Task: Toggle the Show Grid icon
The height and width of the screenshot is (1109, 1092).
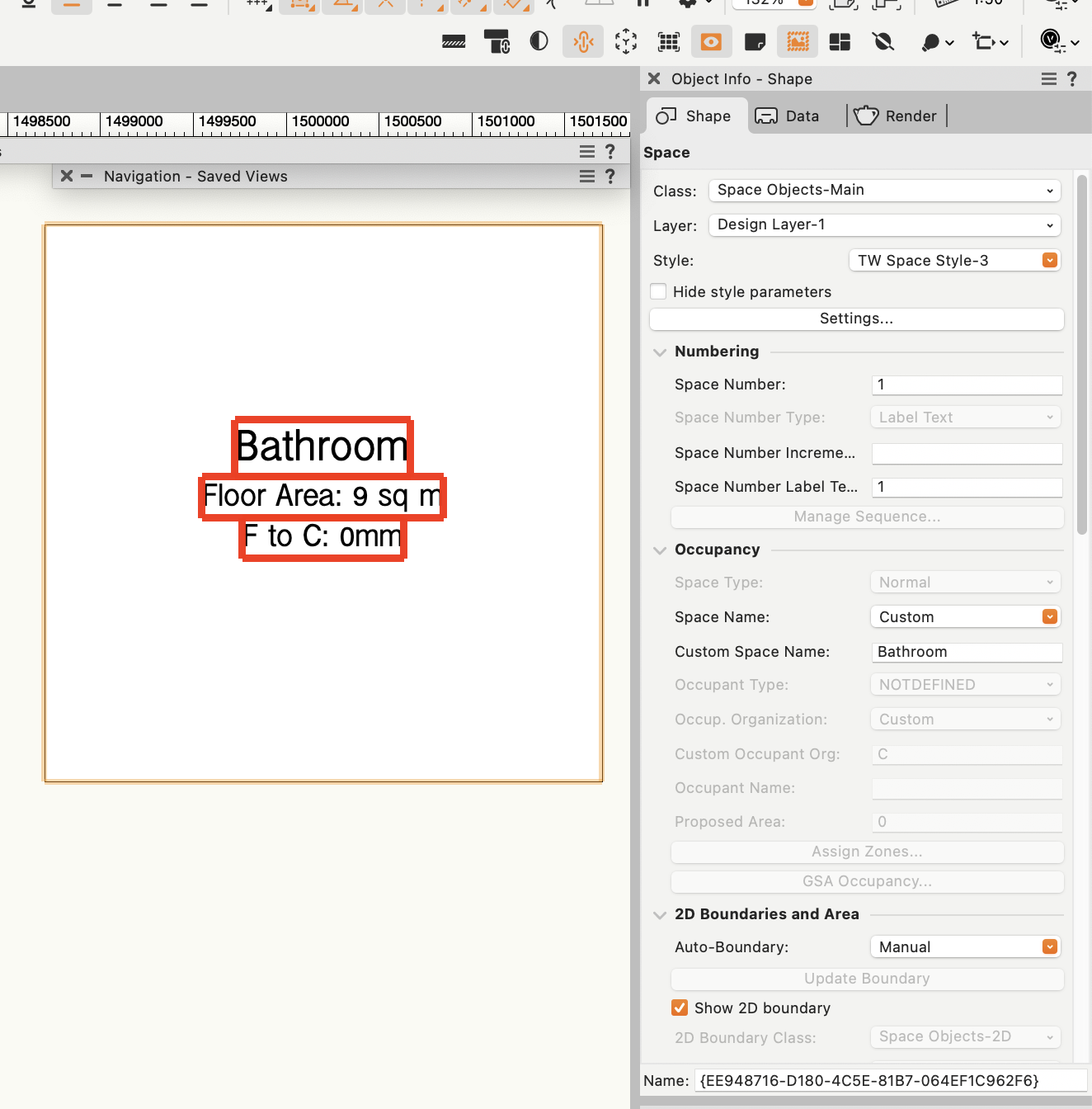Action: [x=668, y=41]
